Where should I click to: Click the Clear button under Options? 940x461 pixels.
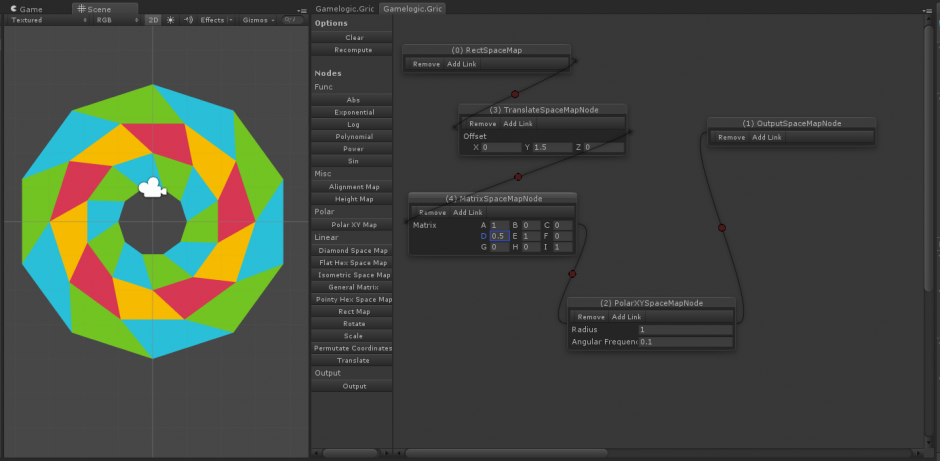tap(352, 37)
